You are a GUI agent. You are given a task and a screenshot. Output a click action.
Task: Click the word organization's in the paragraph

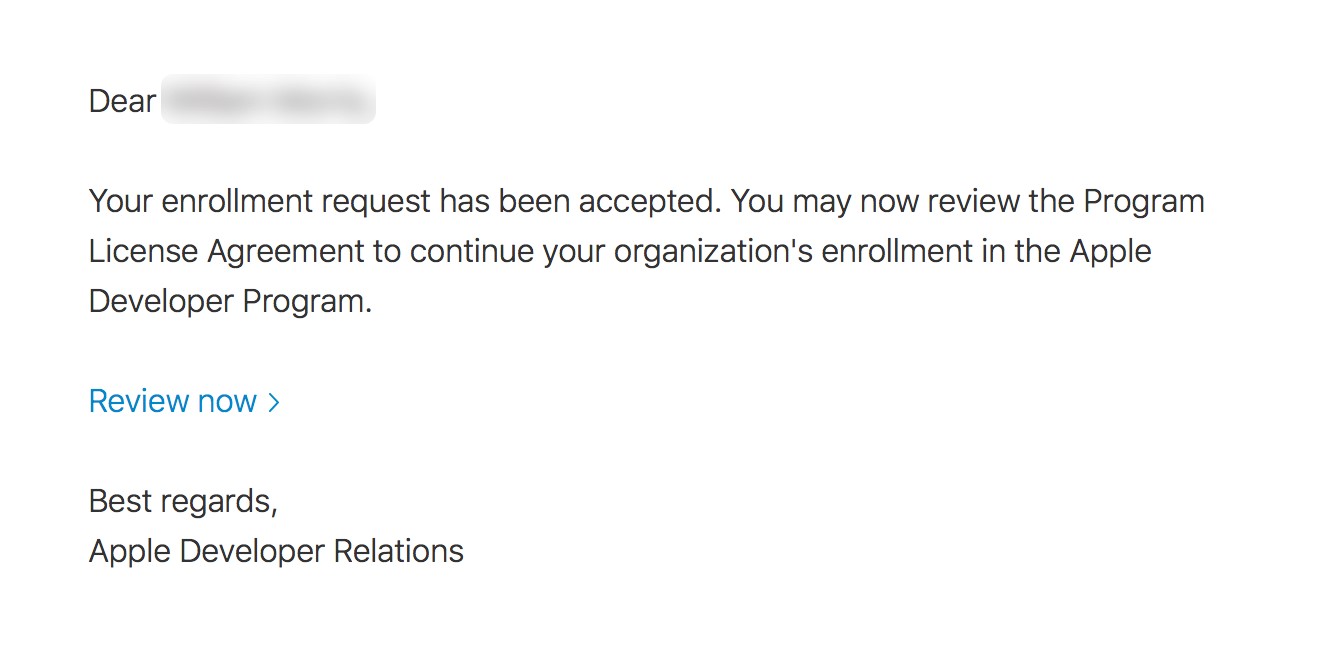pyautogui.click(x=713, y=251)
